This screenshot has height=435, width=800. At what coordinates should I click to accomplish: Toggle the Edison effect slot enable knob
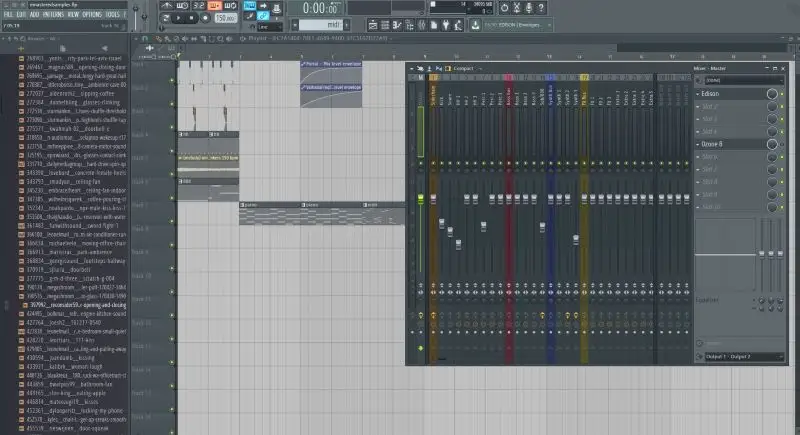click(x=771, y=94)
